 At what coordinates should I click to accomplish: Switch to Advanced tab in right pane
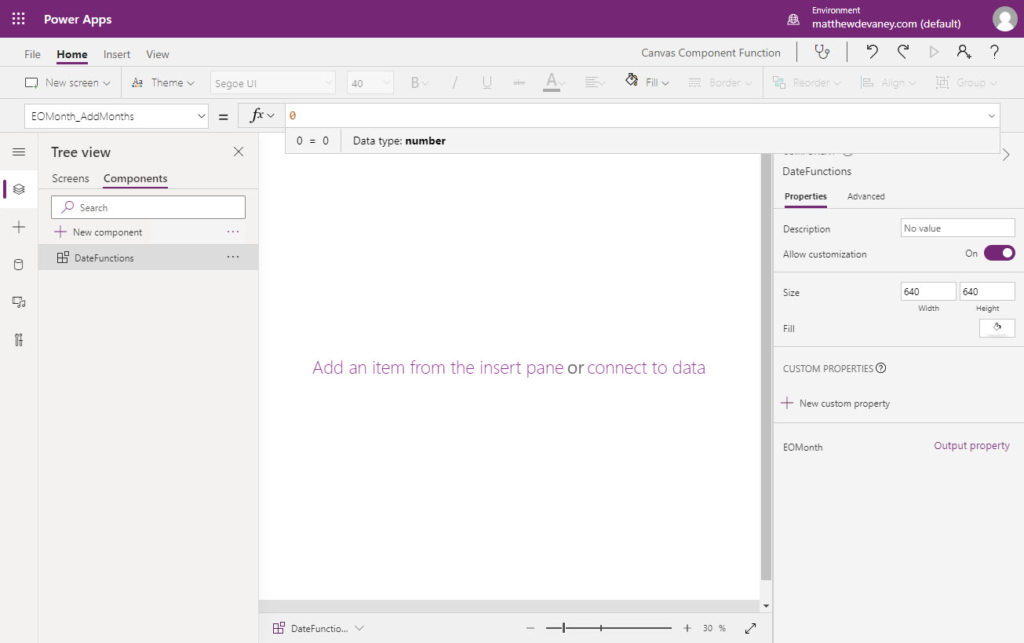click(865, 196)
